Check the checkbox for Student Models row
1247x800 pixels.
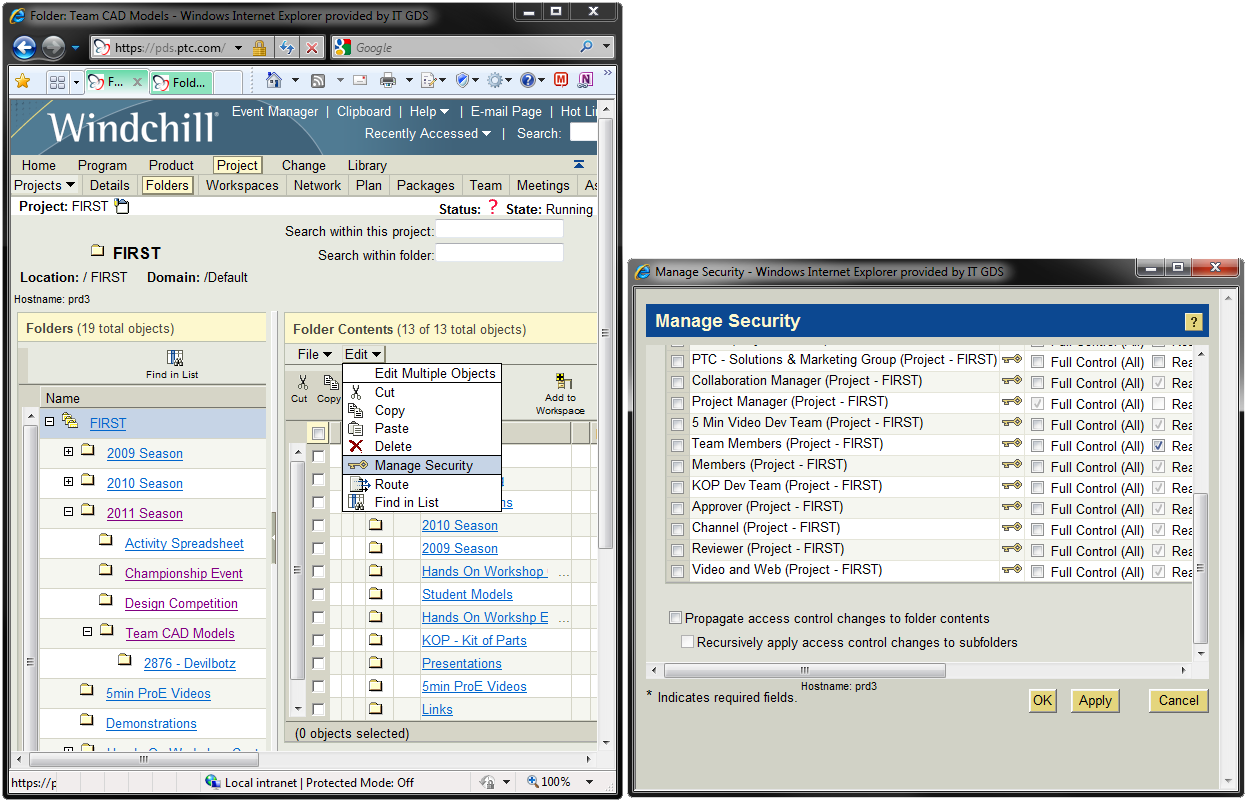[x=318, y=594]
